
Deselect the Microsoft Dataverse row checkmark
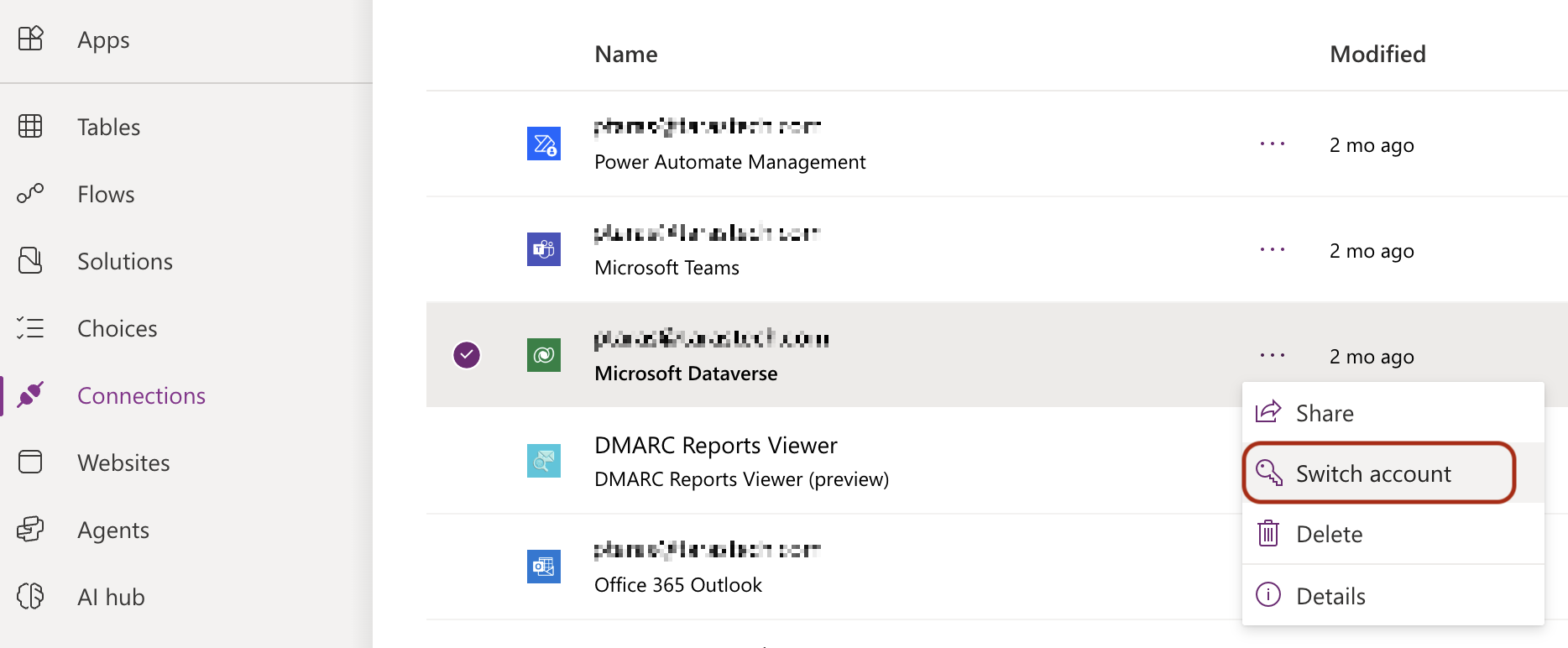(x=467, y=355)
